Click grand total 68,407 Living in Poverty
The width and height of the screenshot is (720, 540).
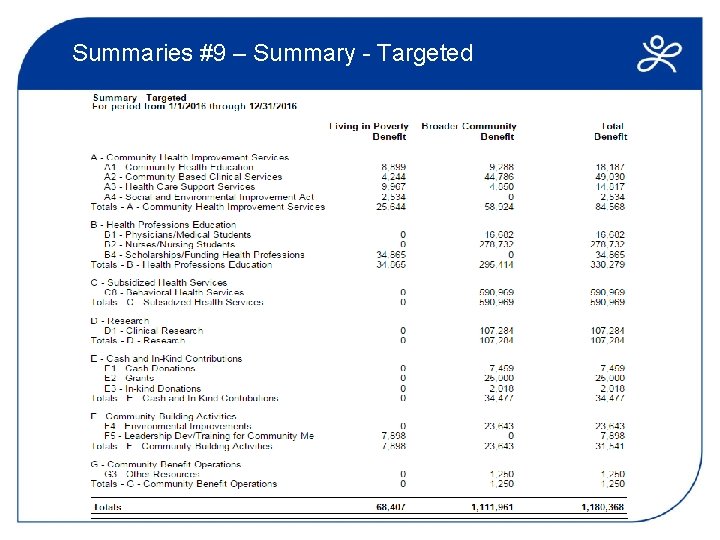(x=390, y=507)
